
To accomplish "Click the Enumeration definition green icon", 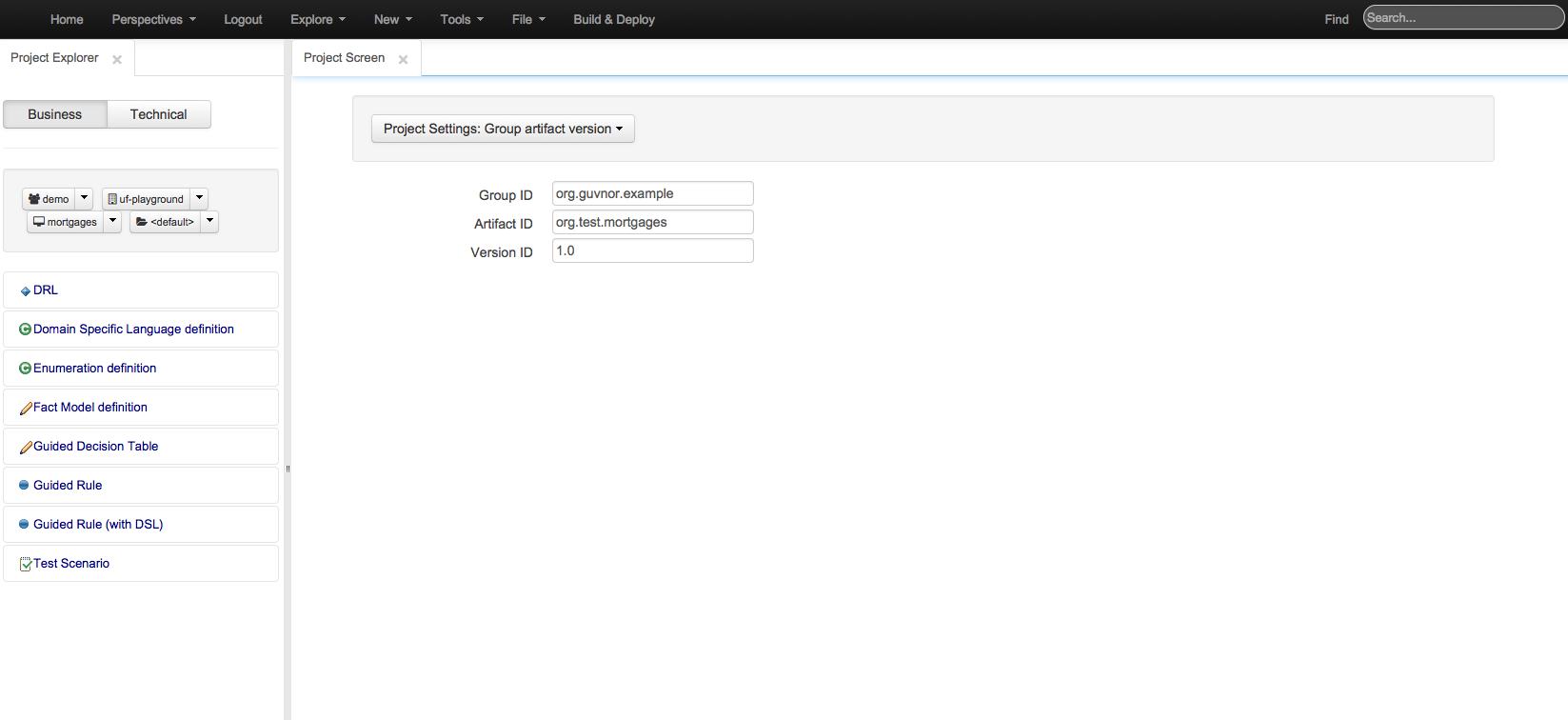I will pyautogui.click(x=26, y=369).
